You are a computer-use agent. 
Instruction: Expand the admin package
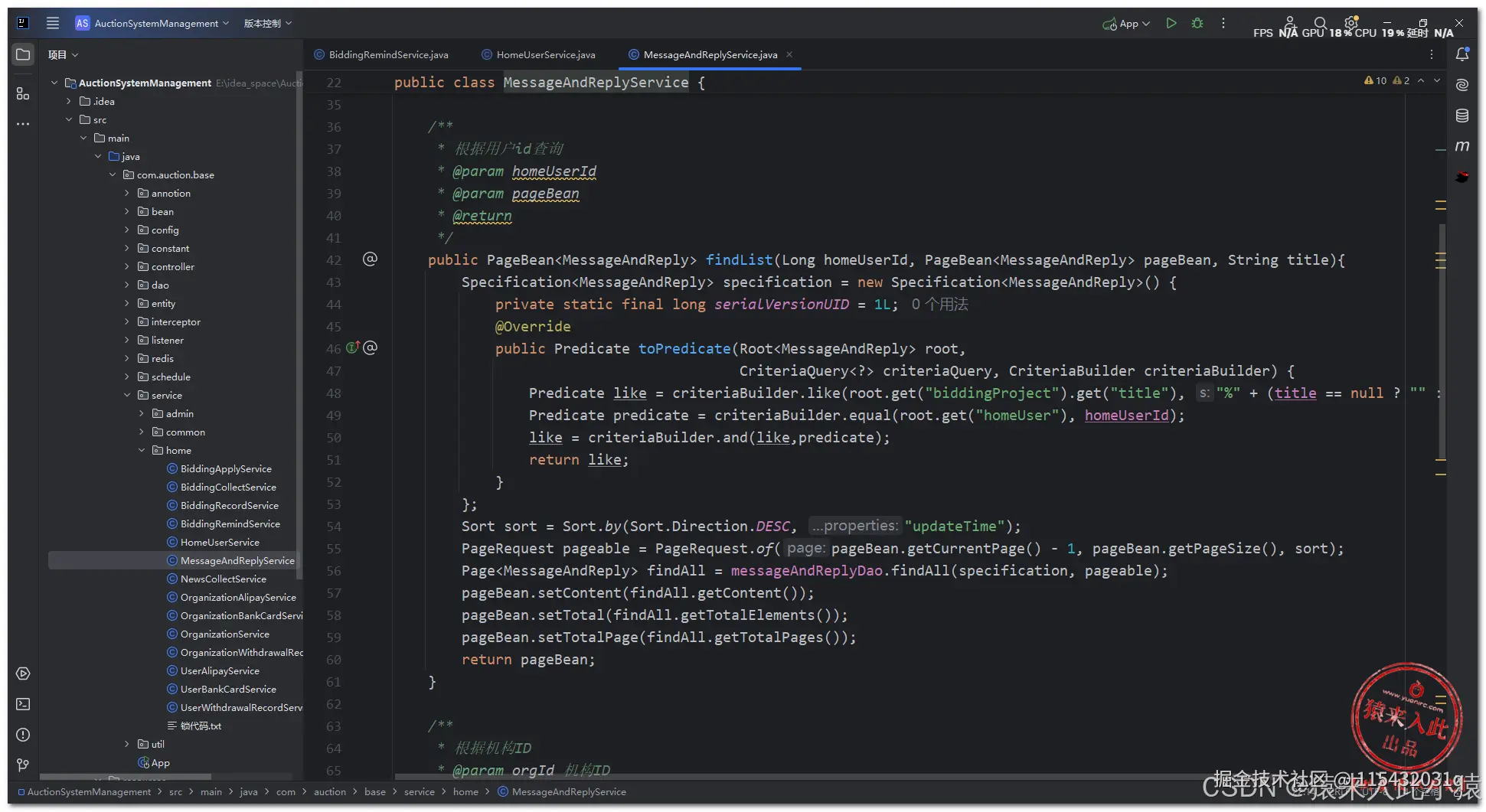[142, 413]
